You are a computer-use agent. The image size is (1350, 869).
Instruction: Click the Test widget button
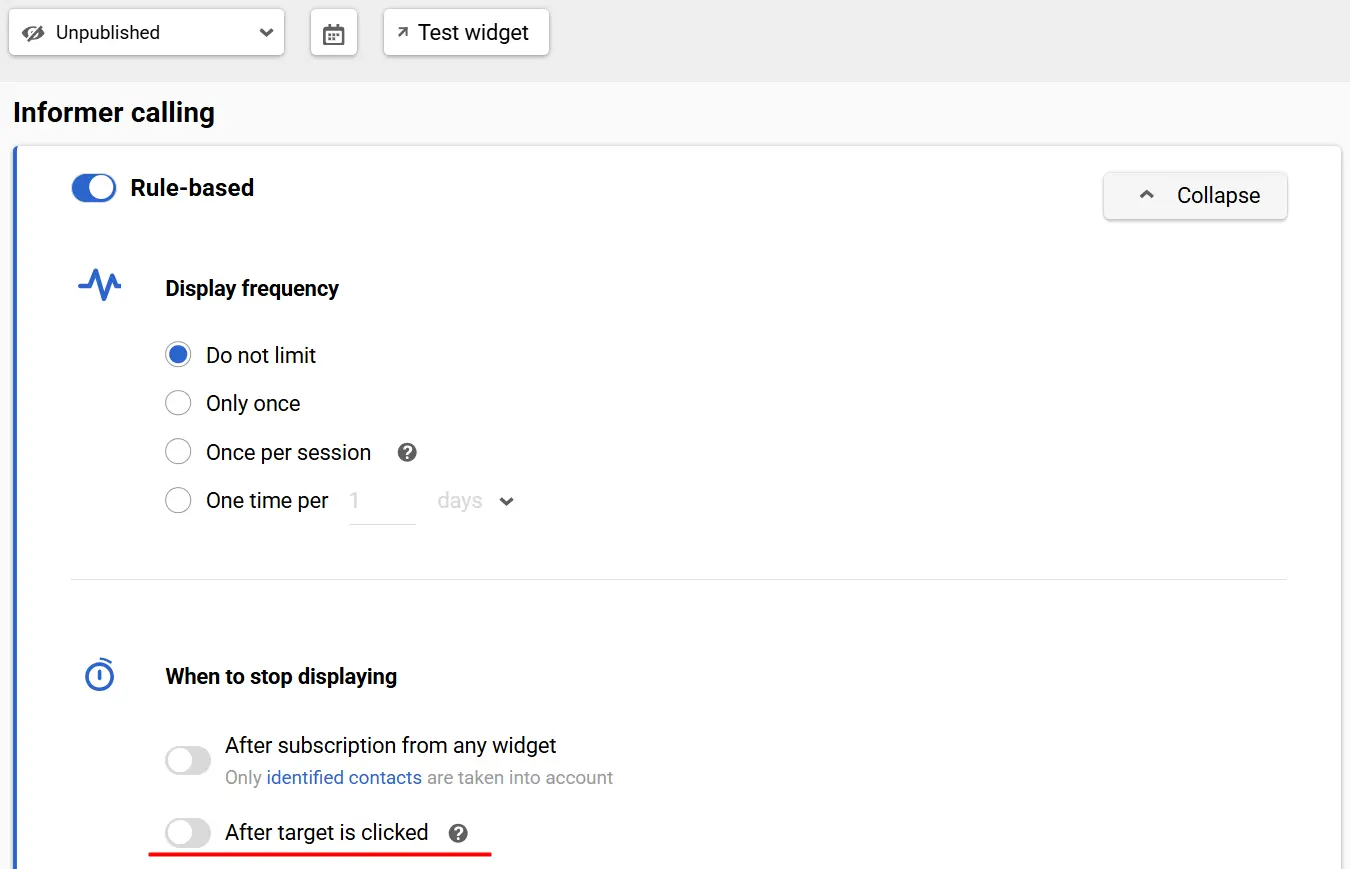pyautogui.click(x=466, y=33)
